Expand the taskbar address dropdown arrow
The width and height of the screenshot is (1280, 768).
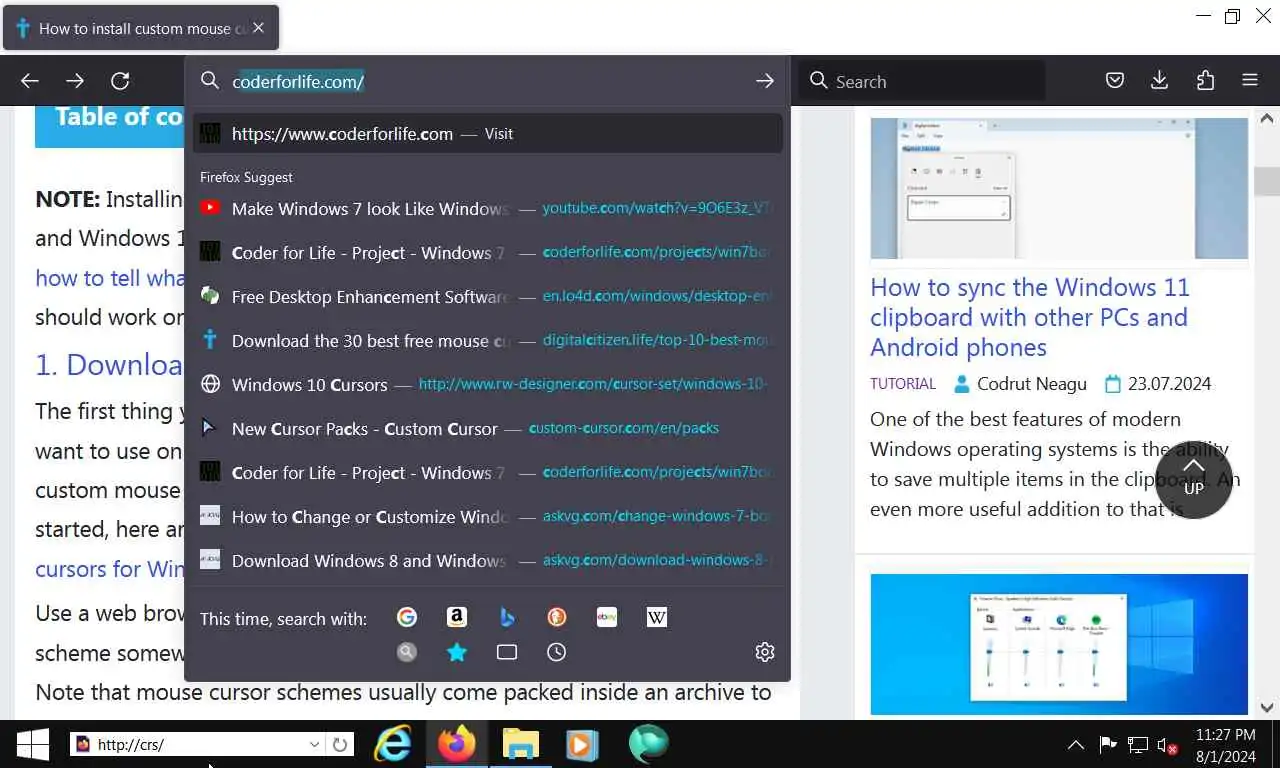click(x=314, y=744)
